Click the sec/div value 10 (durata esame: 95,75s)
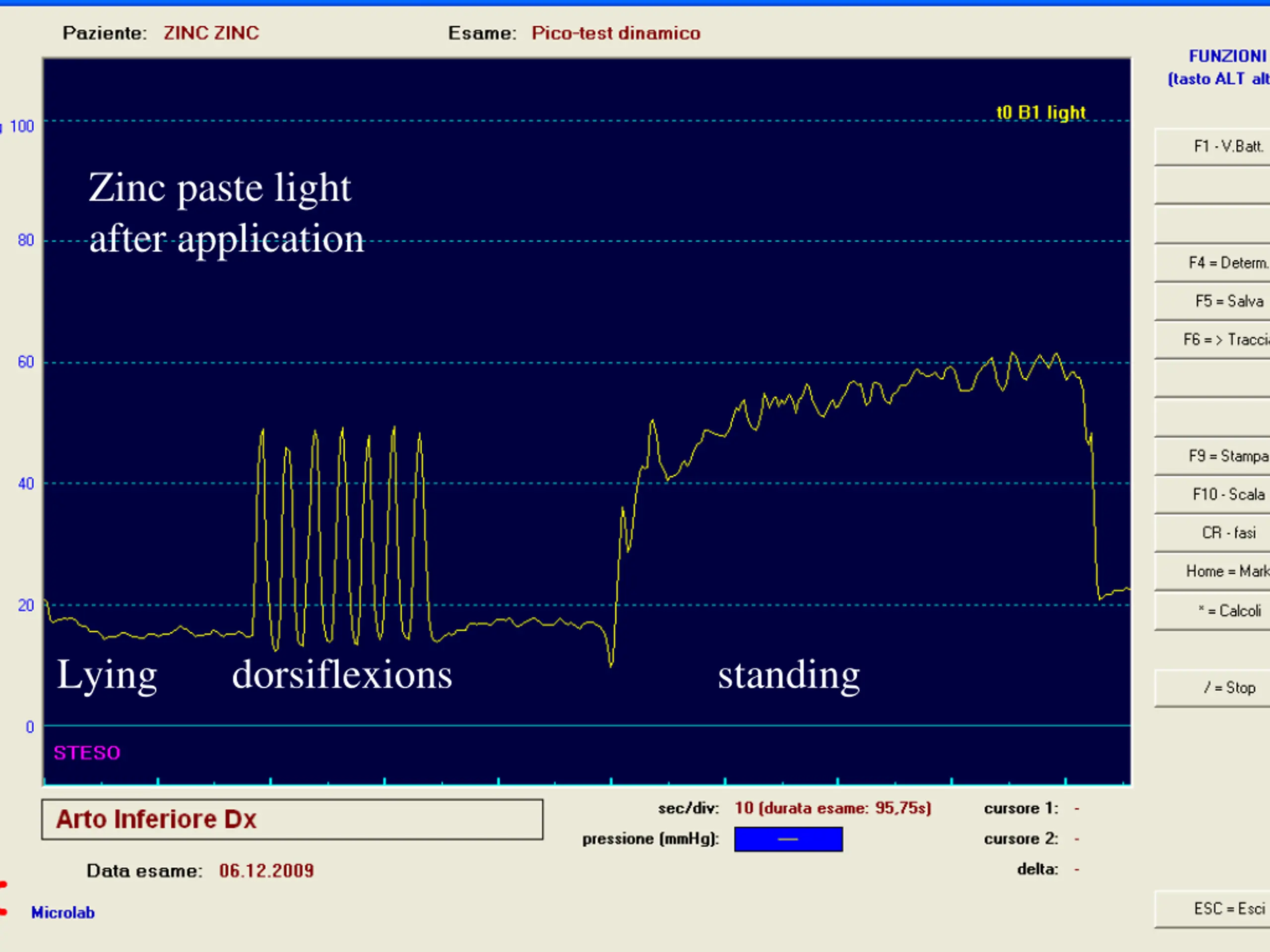Viewport: 1270px width, 952px height. pyautogui.click(x=832, y=808)
